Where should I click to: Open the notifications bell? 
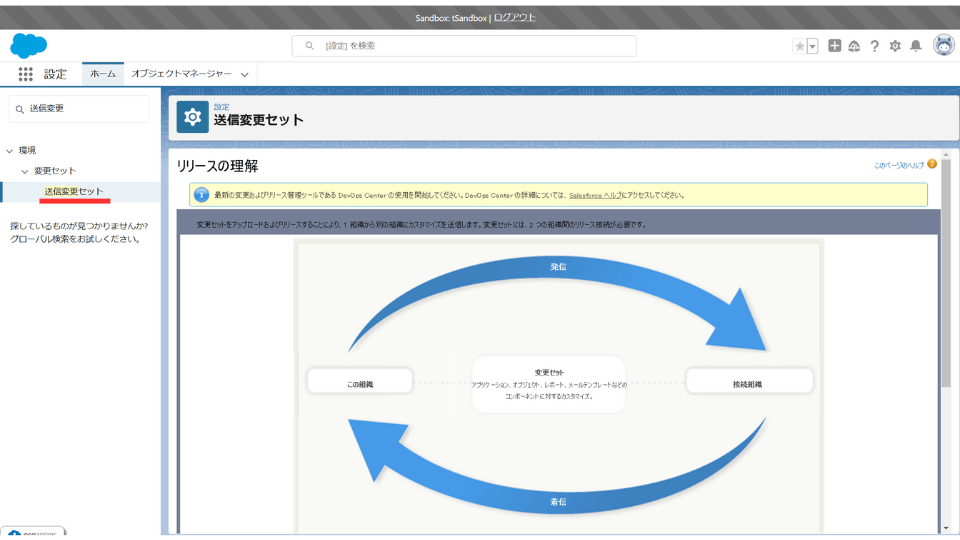(x=916, y=46)
